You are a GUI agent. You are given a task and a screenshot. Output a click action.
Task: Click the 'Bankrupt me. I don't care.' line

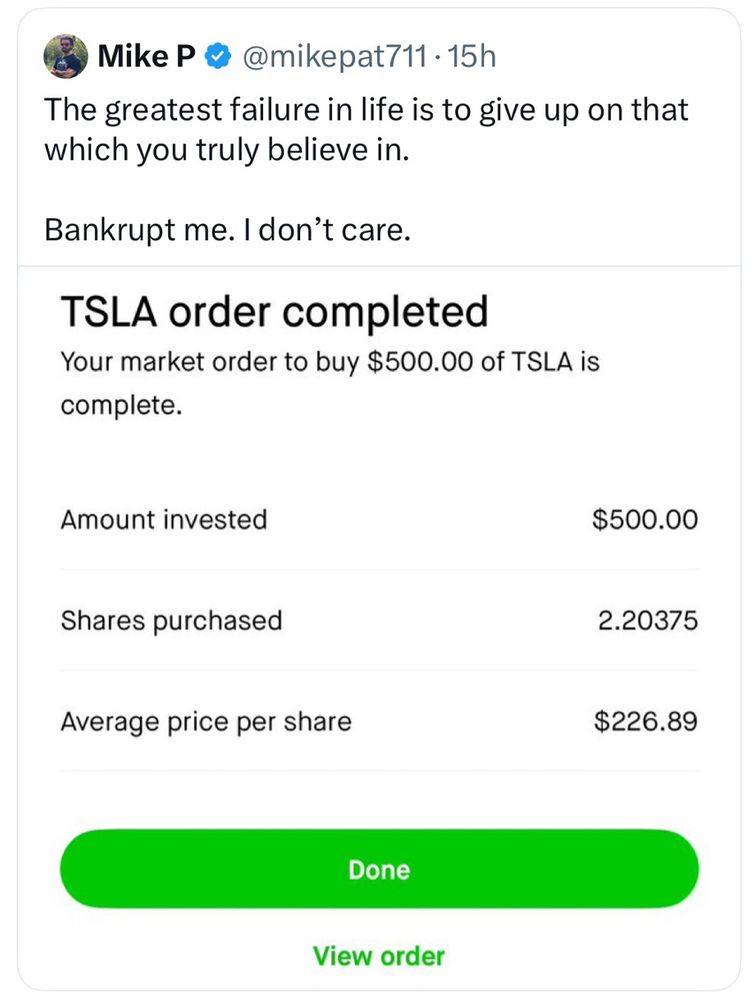pyautogui.click(x=228, y=230)
